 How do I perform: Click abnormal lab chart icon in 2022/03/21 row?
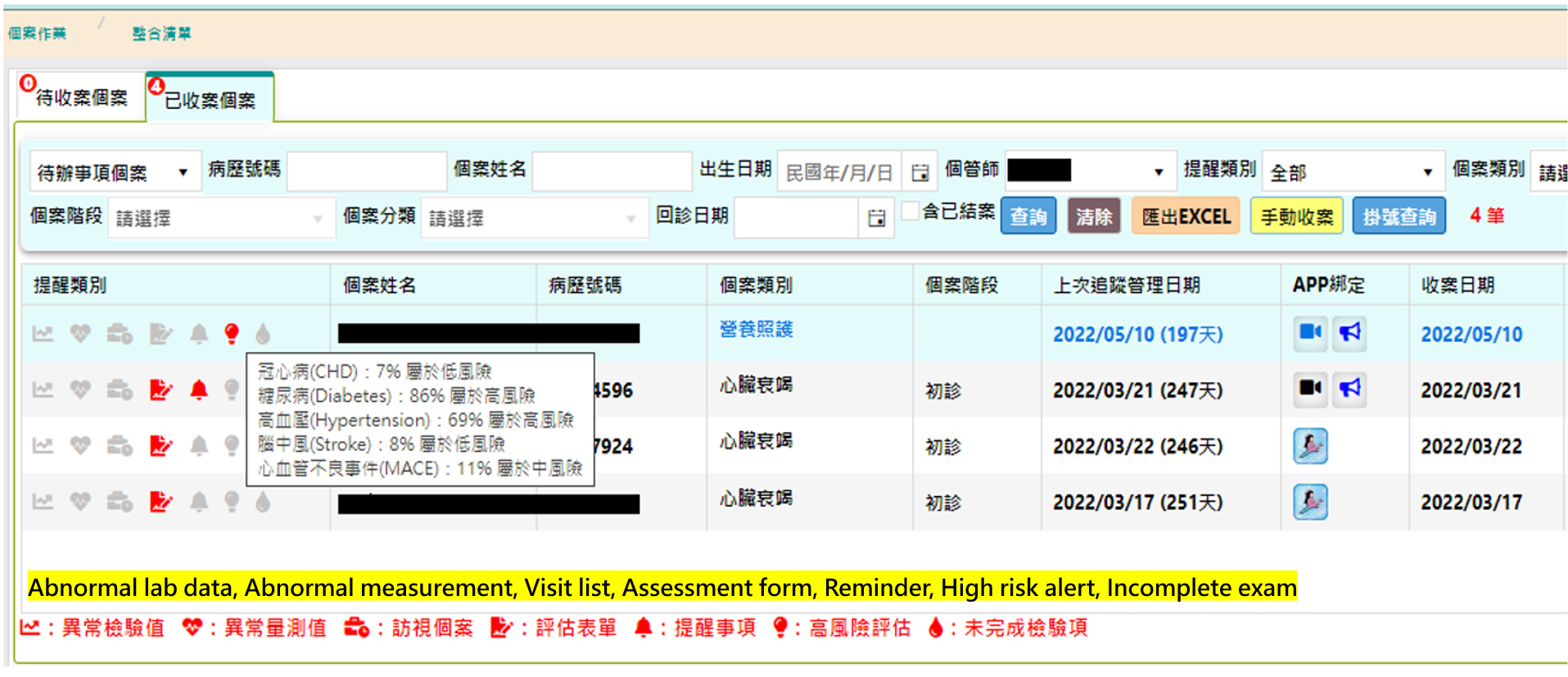43,390
